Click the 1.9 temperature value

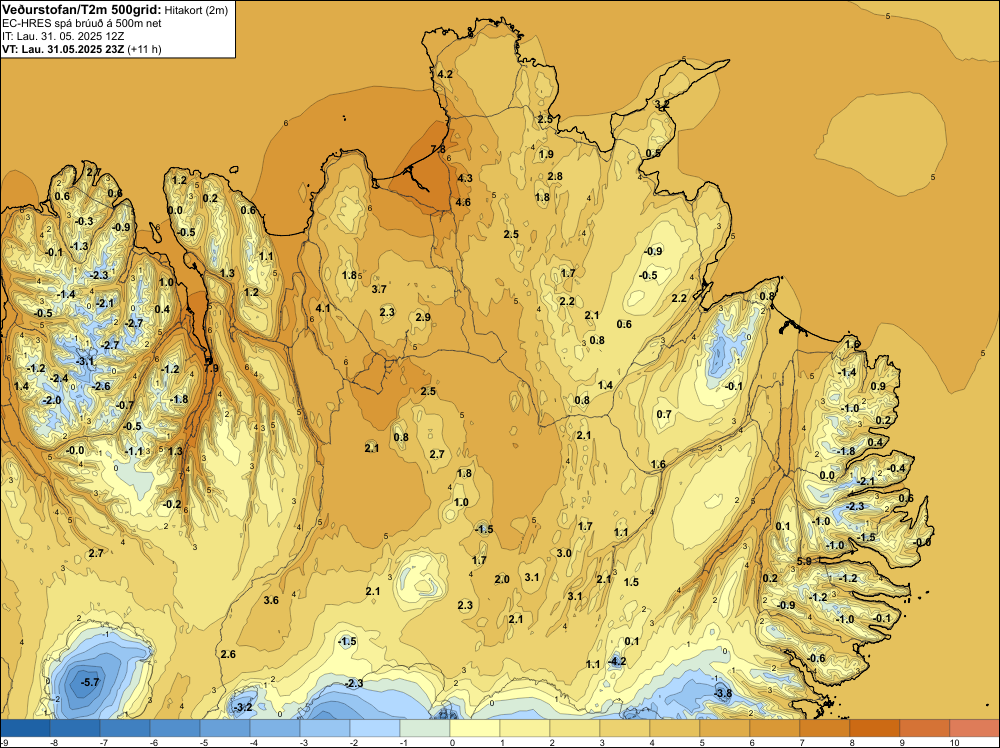click(x=546, y=154)
